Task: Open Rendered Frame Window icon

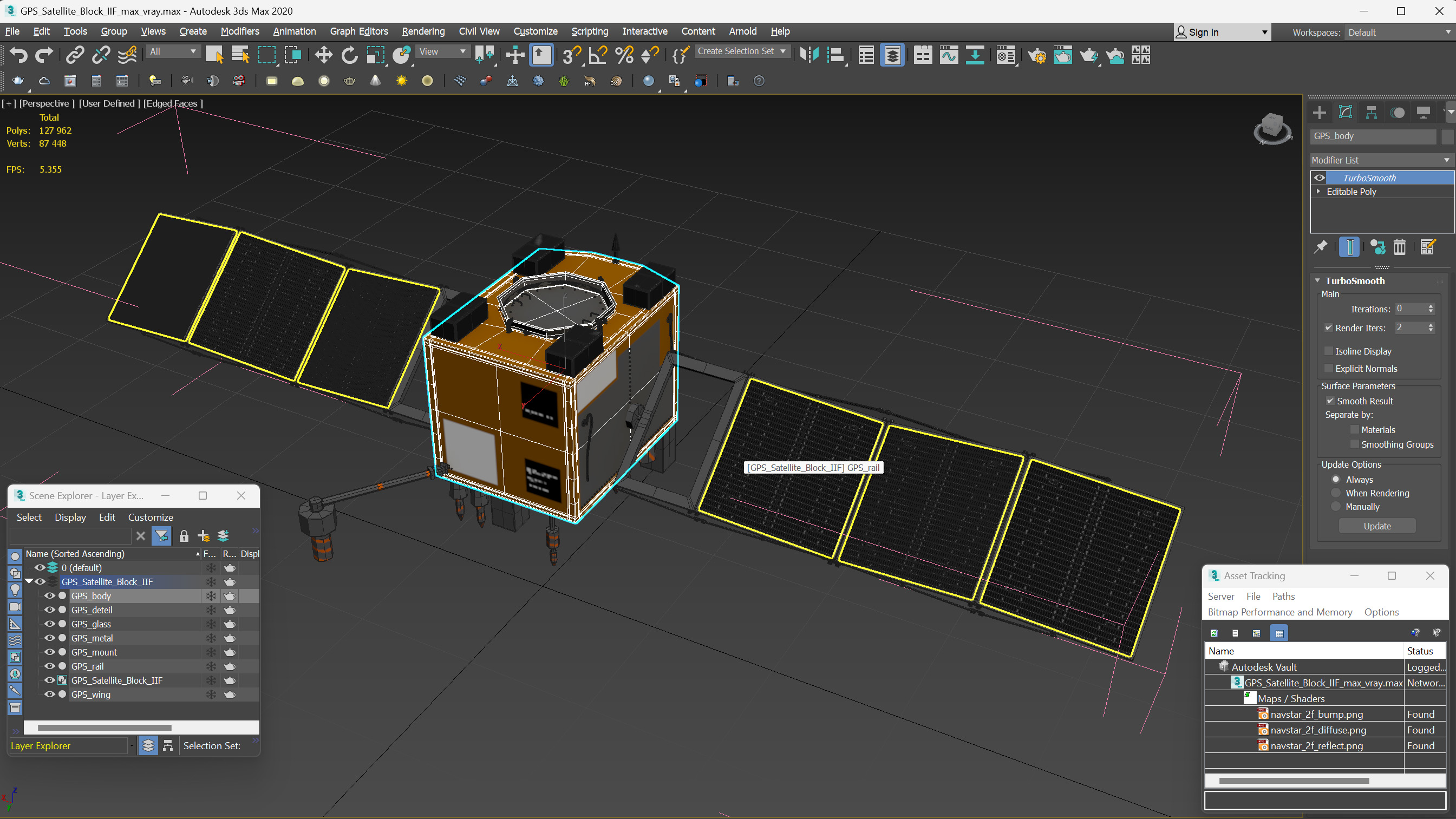Action: click(x=1062, y=55)
